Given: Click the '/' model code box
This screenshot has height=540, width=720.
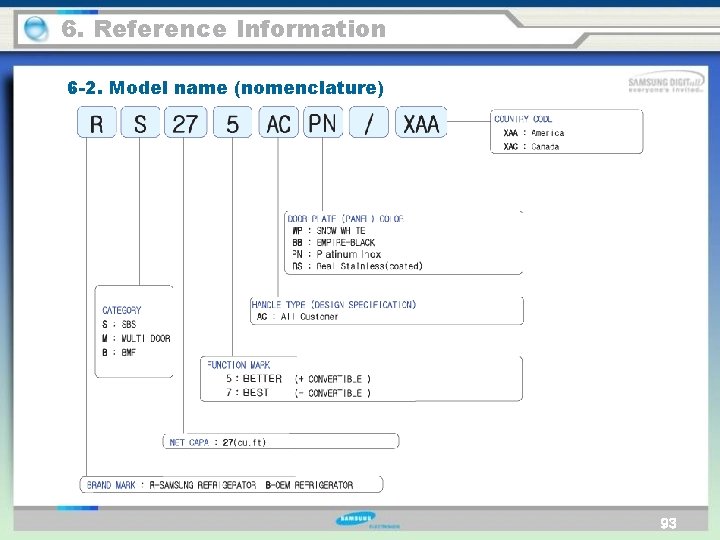Looking at the screenshot, I should coord(369,122).
